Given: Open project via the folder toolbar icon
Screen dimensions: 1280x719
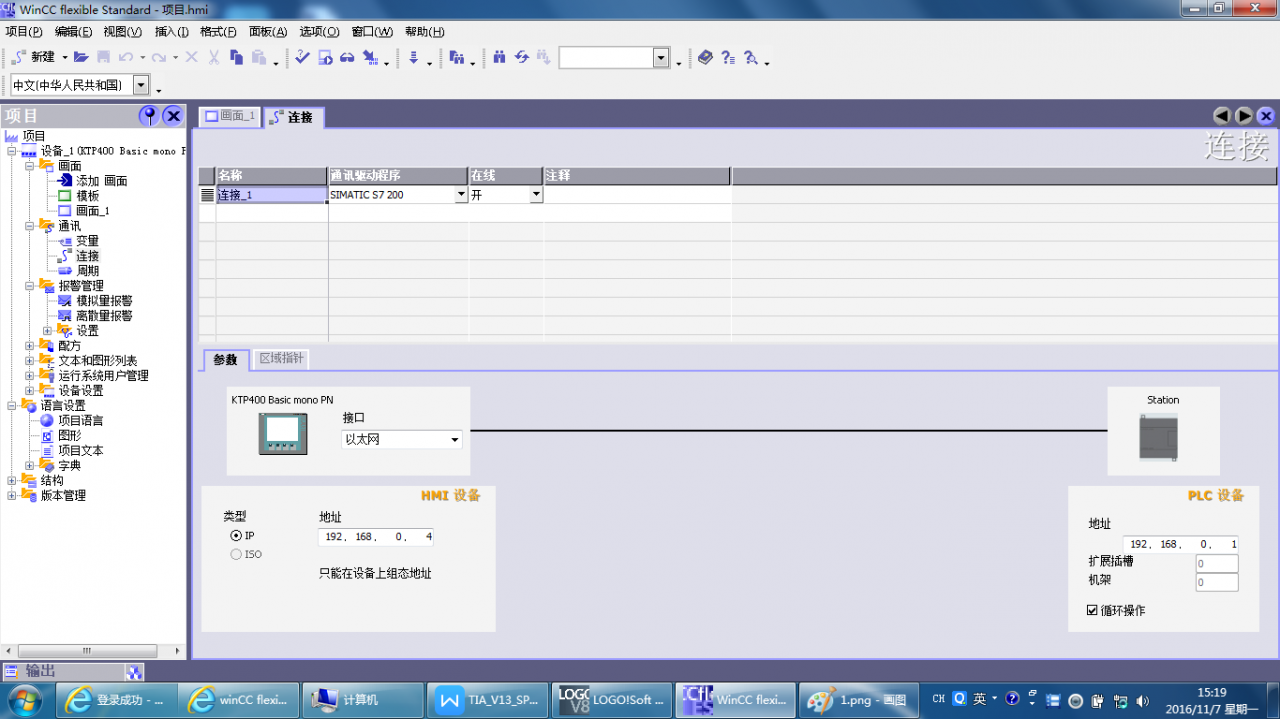Looking at the screenshot, I should 82,58.
